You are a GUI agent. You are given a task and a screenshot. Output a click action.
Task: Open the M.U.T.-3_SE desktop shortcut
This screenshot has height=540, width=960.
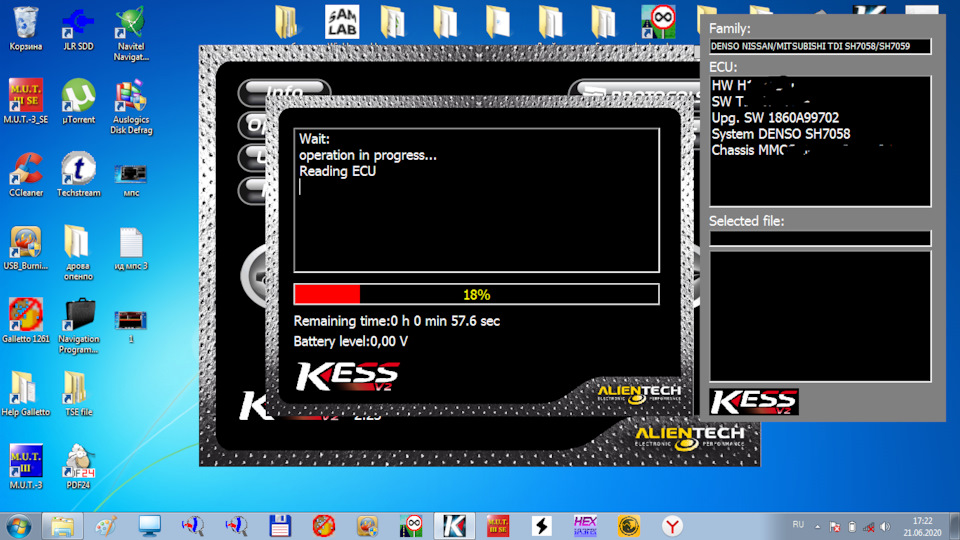[x=25, y=102]
